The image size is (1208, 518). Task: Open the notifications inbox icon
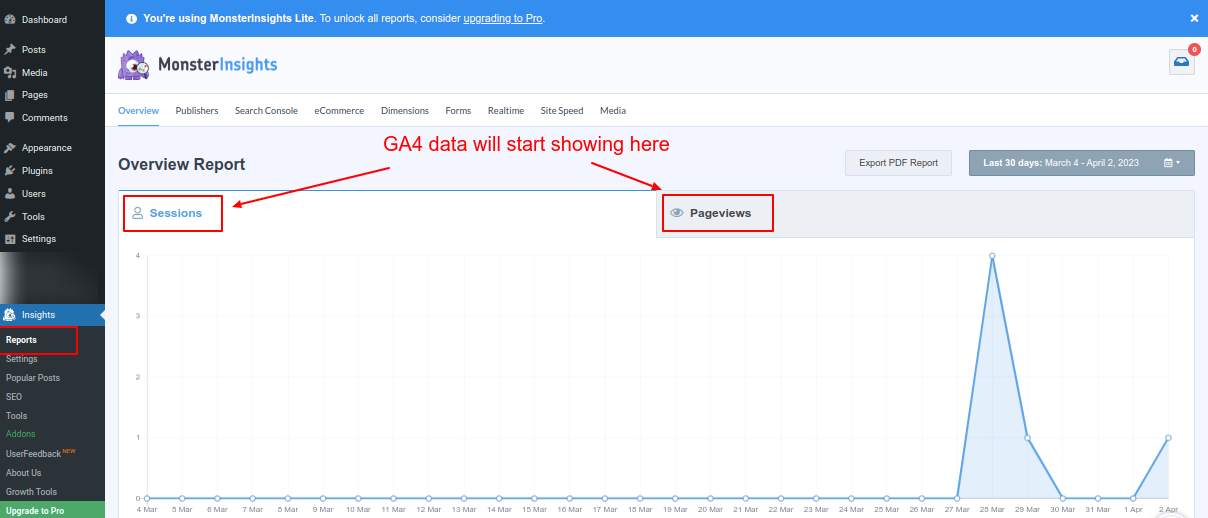tap(1182, 62)
